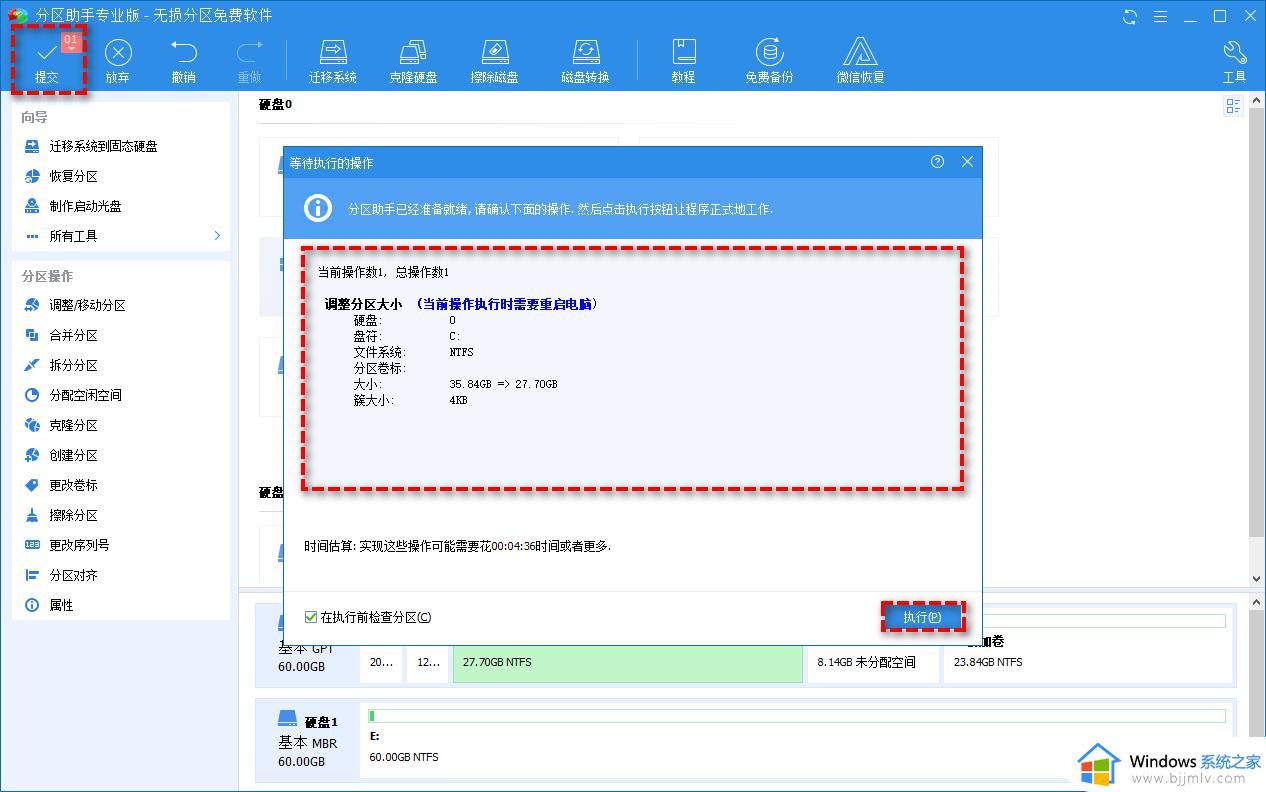Viewport: 1266px width, 792px height.
Task: Open the 微信恢复 tool
Action: click(860, 60)
